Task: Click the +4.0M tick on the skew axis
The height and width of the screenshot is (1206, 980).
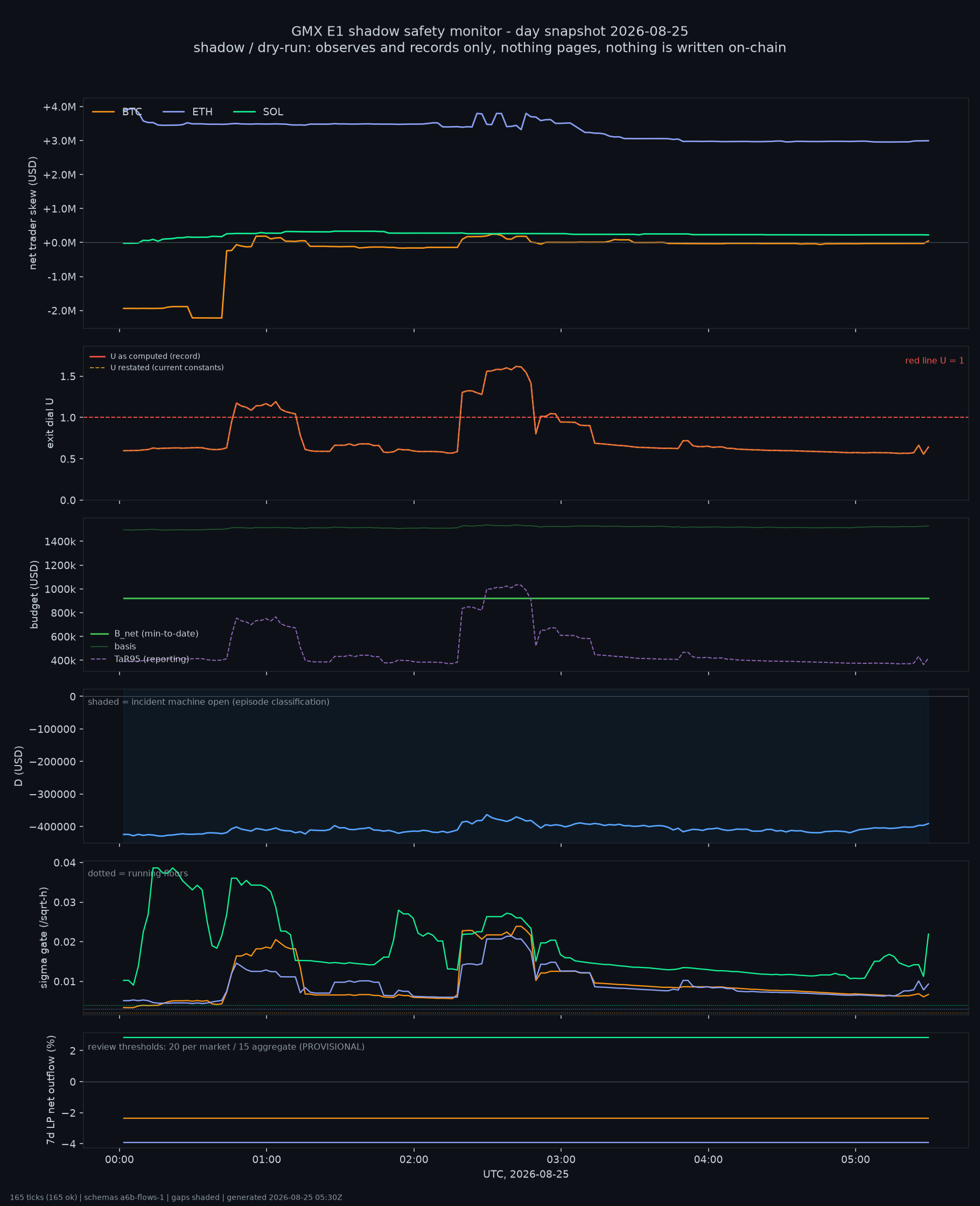Action: click(59, 107)
